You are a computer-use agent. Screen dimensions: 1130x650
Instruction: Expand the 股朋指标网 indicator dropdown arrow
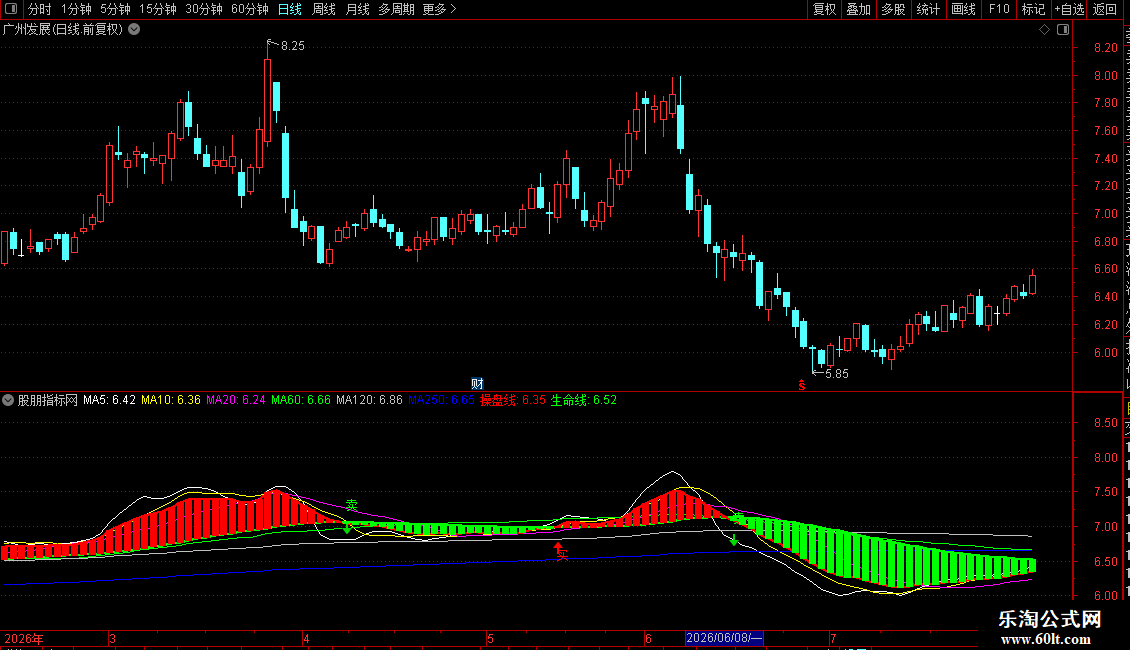pyautogui.click(x=8, y=400)
